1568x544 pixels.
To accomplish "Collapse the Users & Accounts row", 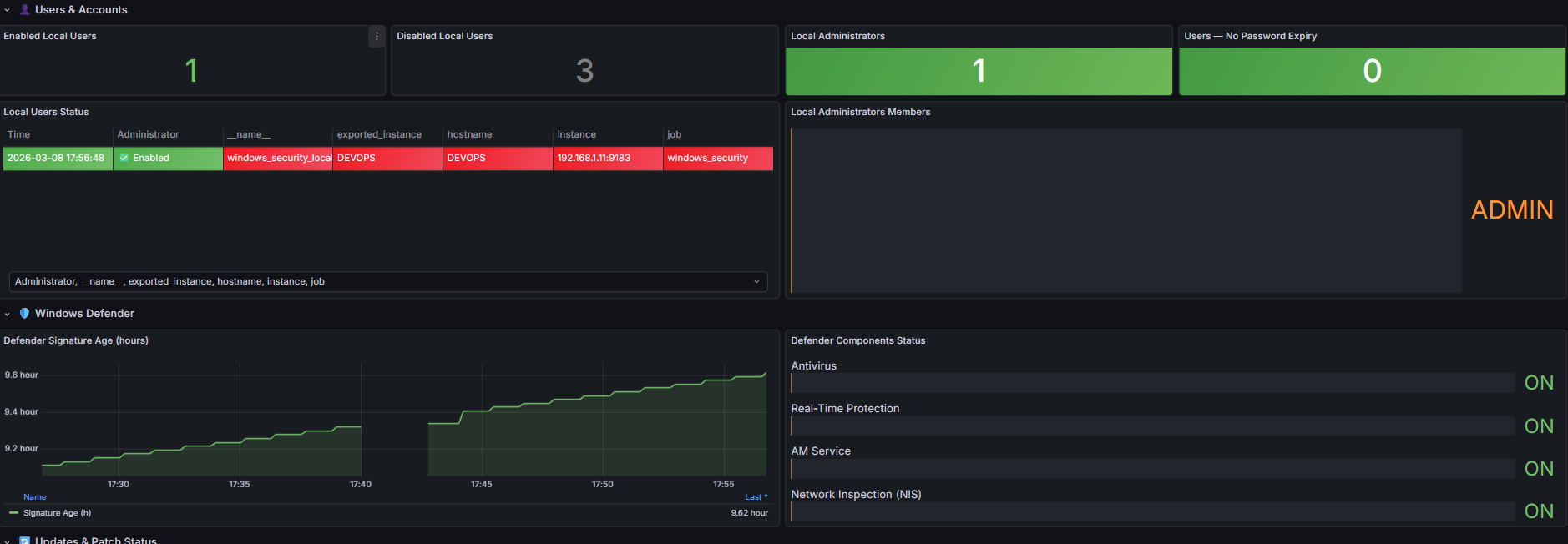I will tap(8, 10).
